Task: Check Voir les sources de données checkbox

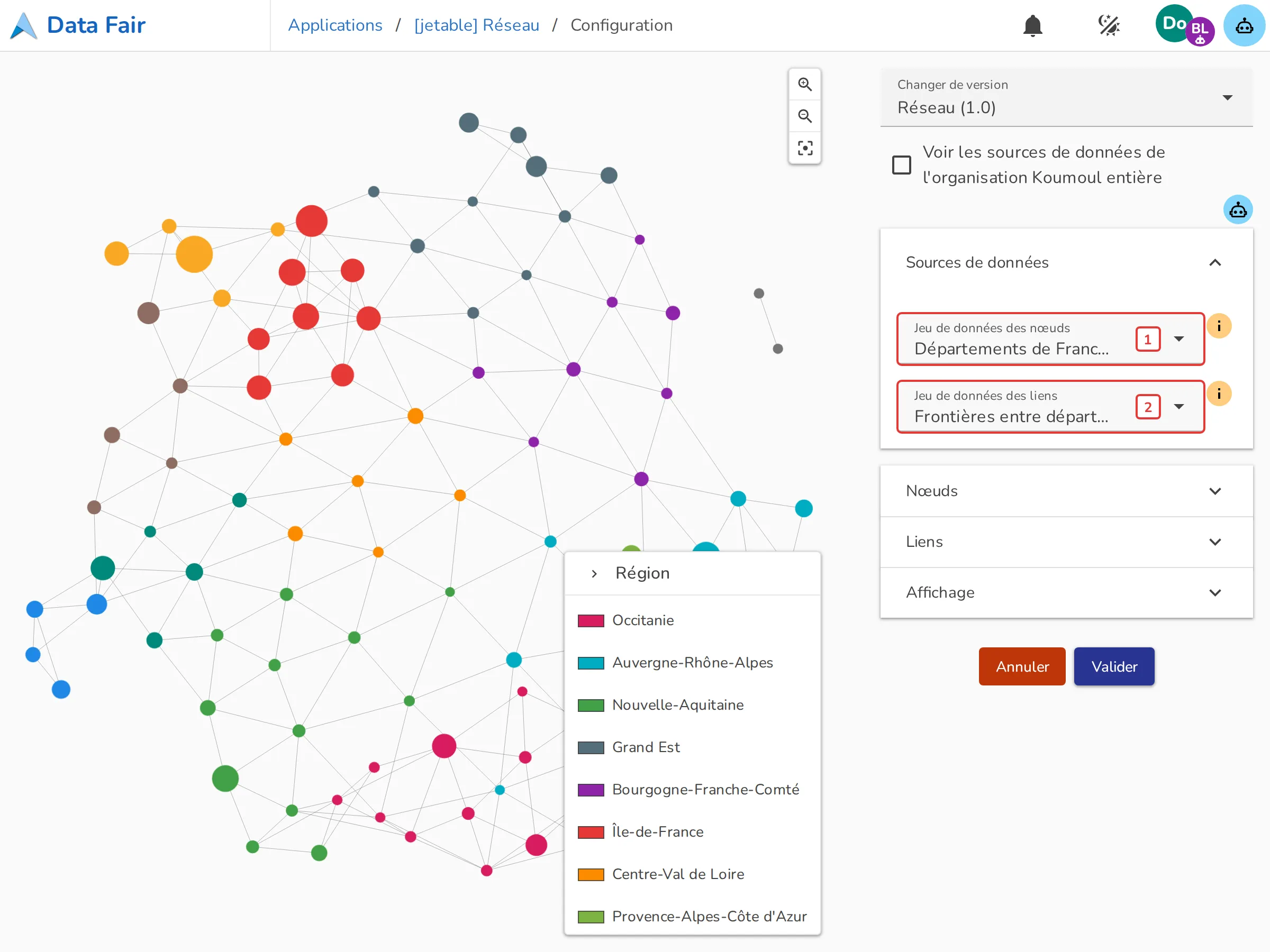Action: (901, 164)
